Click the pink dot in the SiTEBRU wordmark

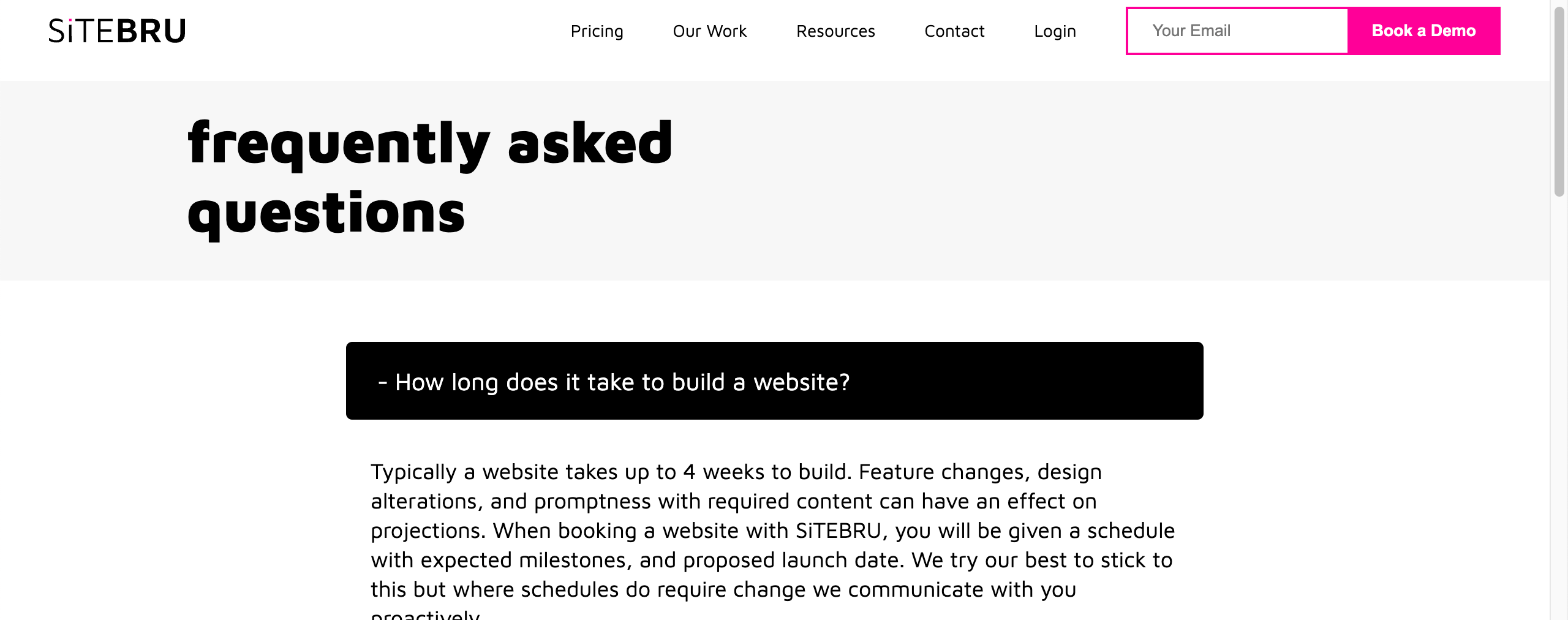70,20
